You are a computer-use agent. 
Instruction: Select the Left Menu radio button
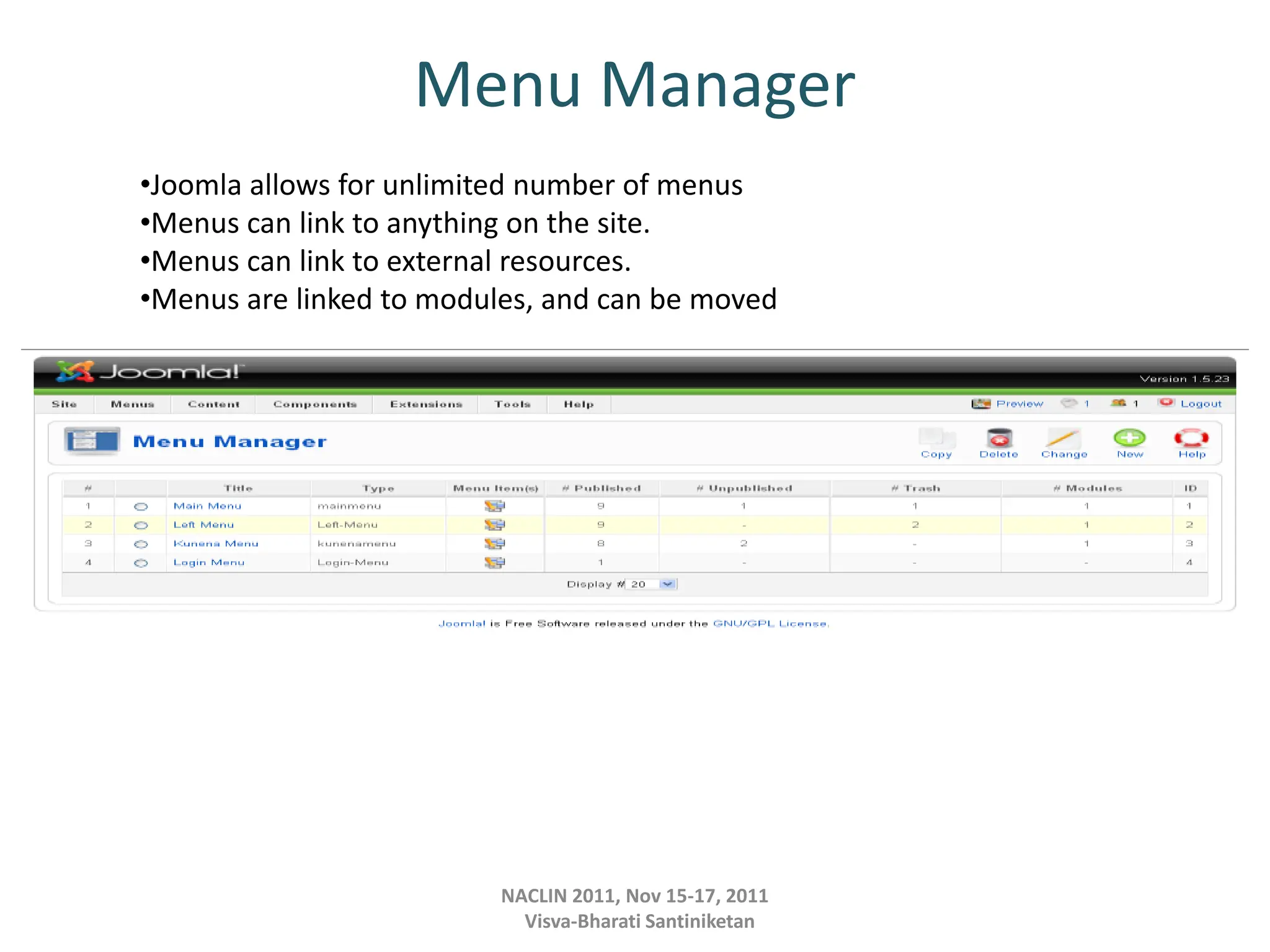click(x=141, y=526)
